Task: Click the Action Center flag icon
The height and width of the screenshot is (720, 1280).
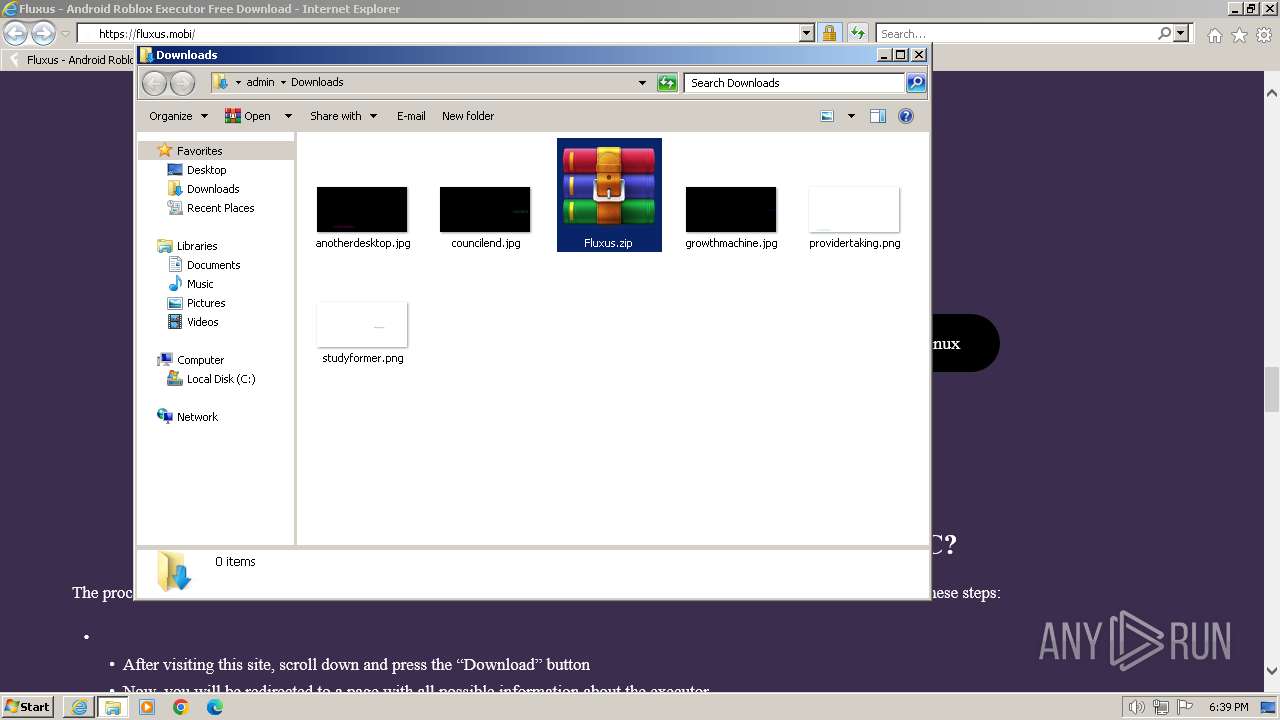Action: [x=1185, y=707]
